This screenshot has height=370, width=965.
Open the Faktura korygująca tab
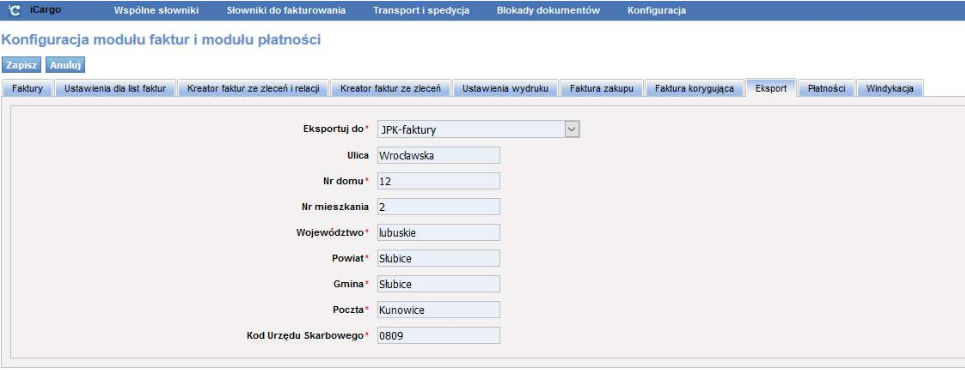694,89
